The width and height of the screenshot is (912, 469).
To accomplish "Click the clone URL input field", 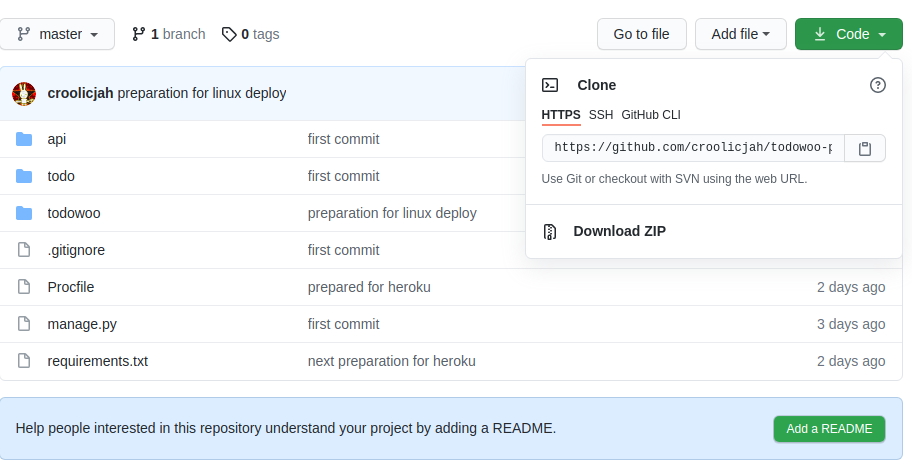I will point(693,148).
